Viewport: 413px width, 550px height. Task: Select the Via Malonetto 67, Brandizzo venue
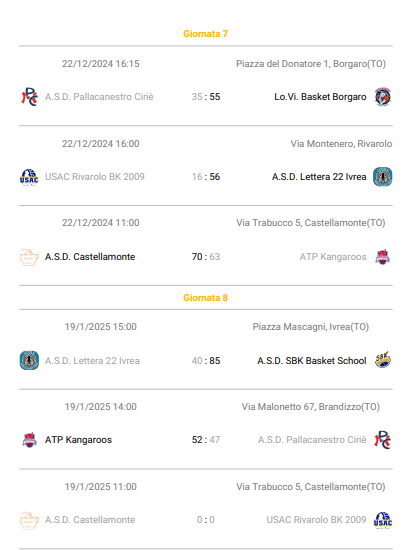pyautogui.click(x=311, y=407)
